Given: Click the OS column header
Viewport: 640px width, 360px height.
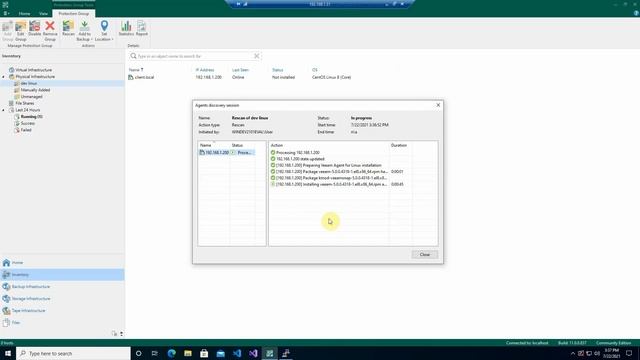Looking at the screenshot, I should 314,70.
